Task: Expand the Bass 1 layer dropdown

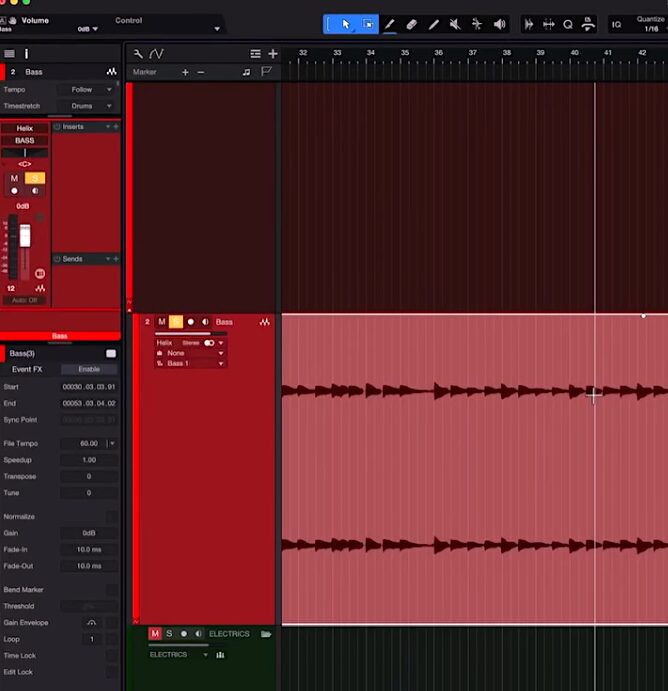Action: (x=220, y=363)
